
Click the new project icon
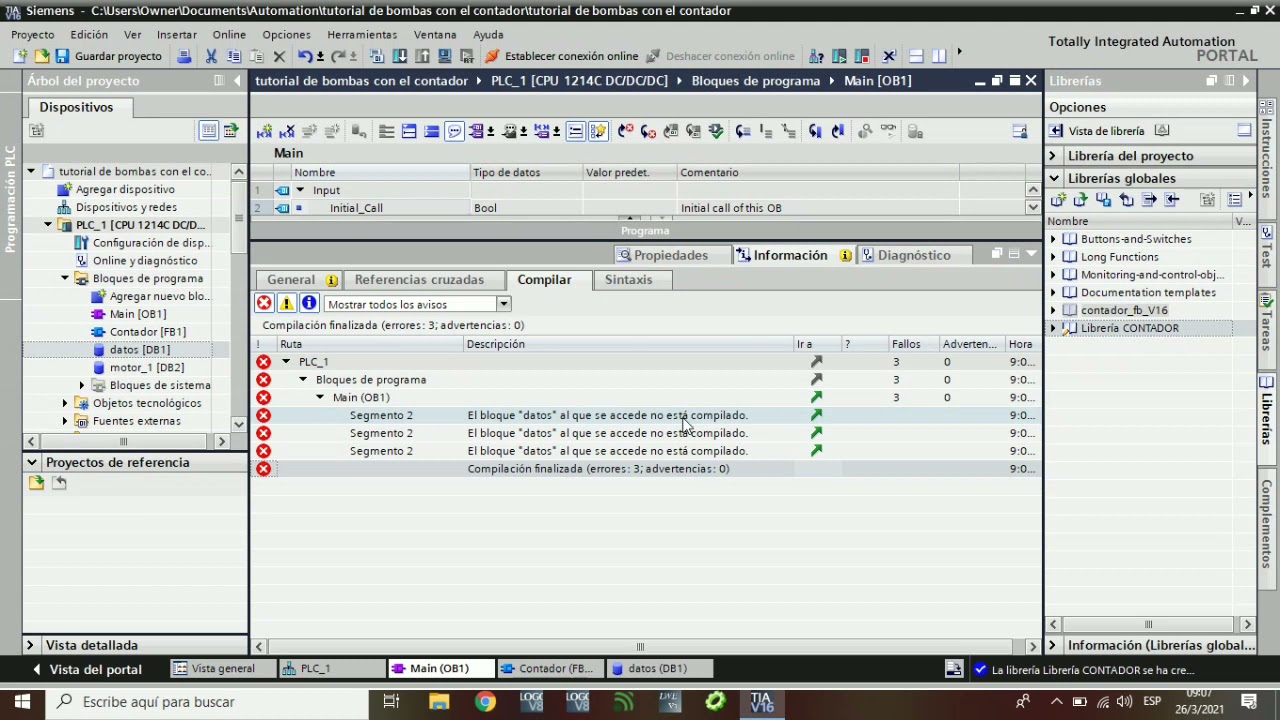pyautogui.click(x=20, y=56)
